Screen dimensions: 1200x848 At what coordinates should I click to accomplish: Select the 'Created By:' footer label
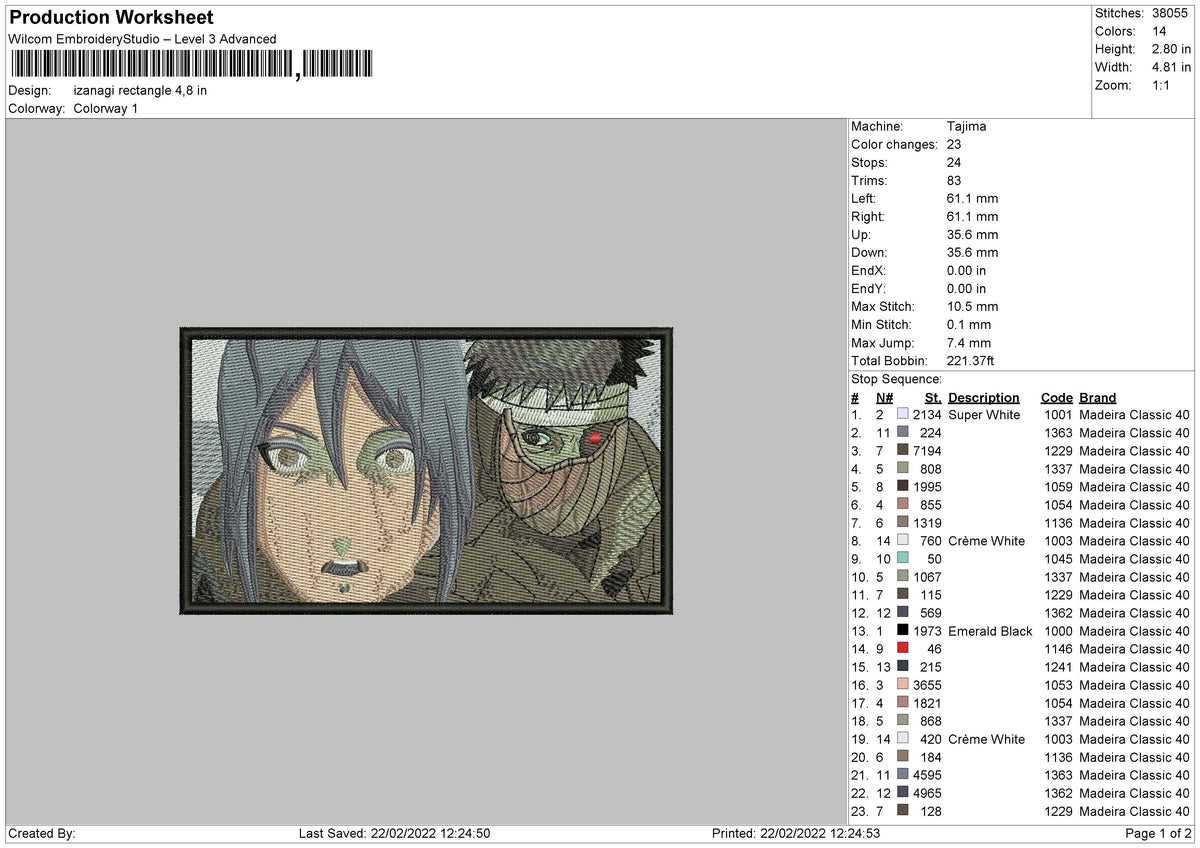click(41, 833)
